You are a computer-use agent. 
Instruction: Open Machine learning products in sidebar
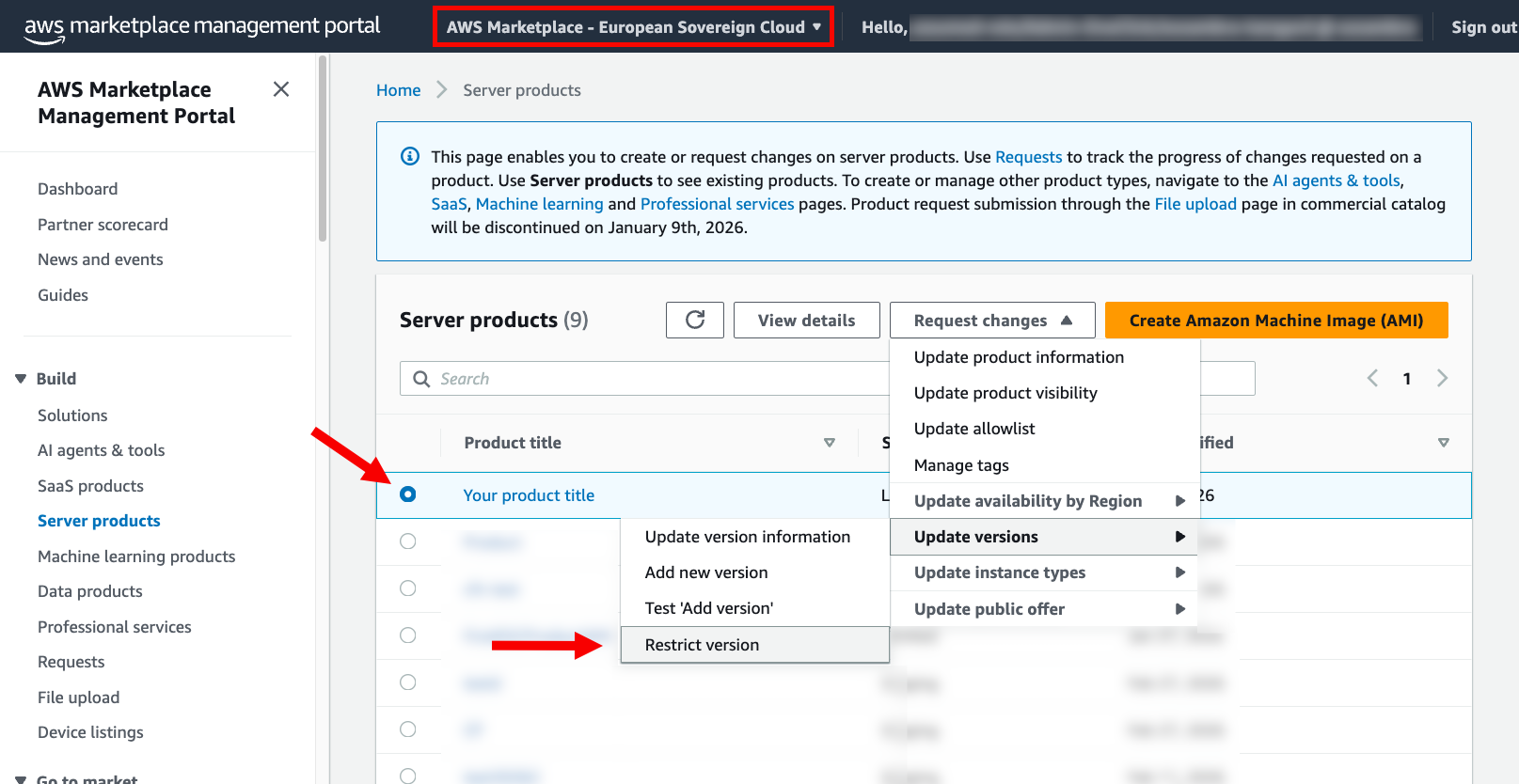136,557
